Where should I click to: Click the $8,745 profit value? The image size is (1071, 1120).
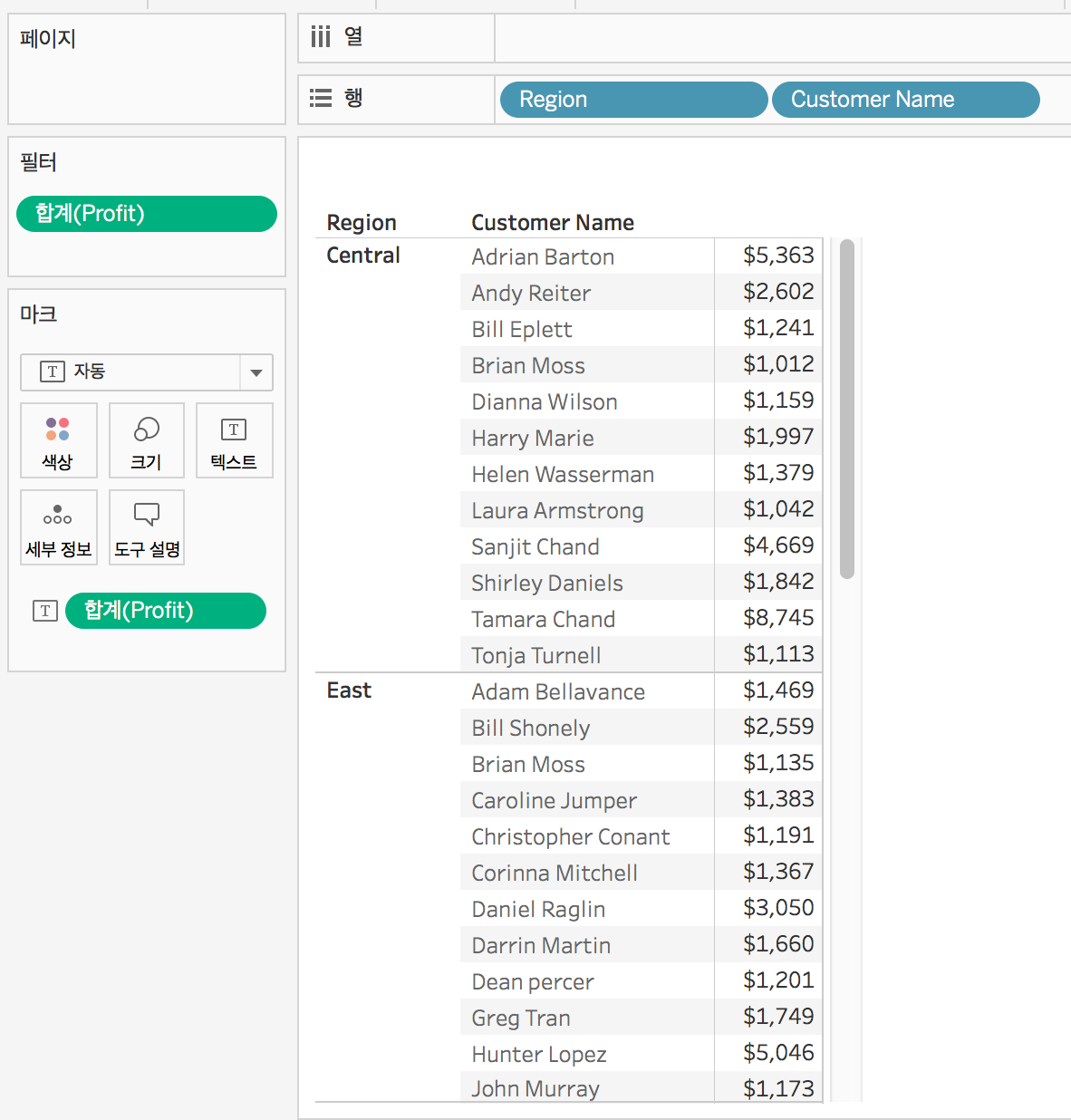coord(778,618)
